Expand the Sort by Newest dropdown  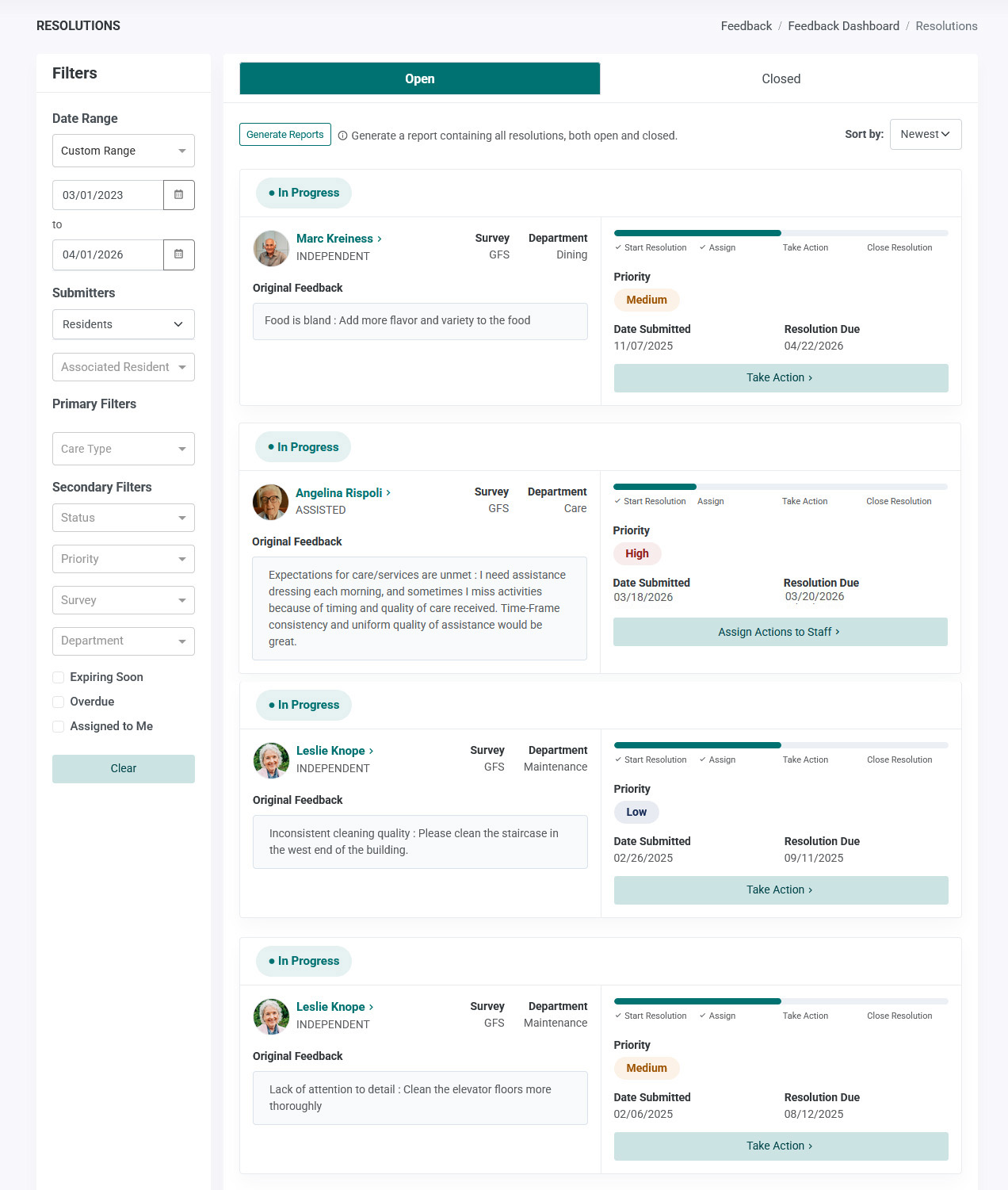(926, 135)
